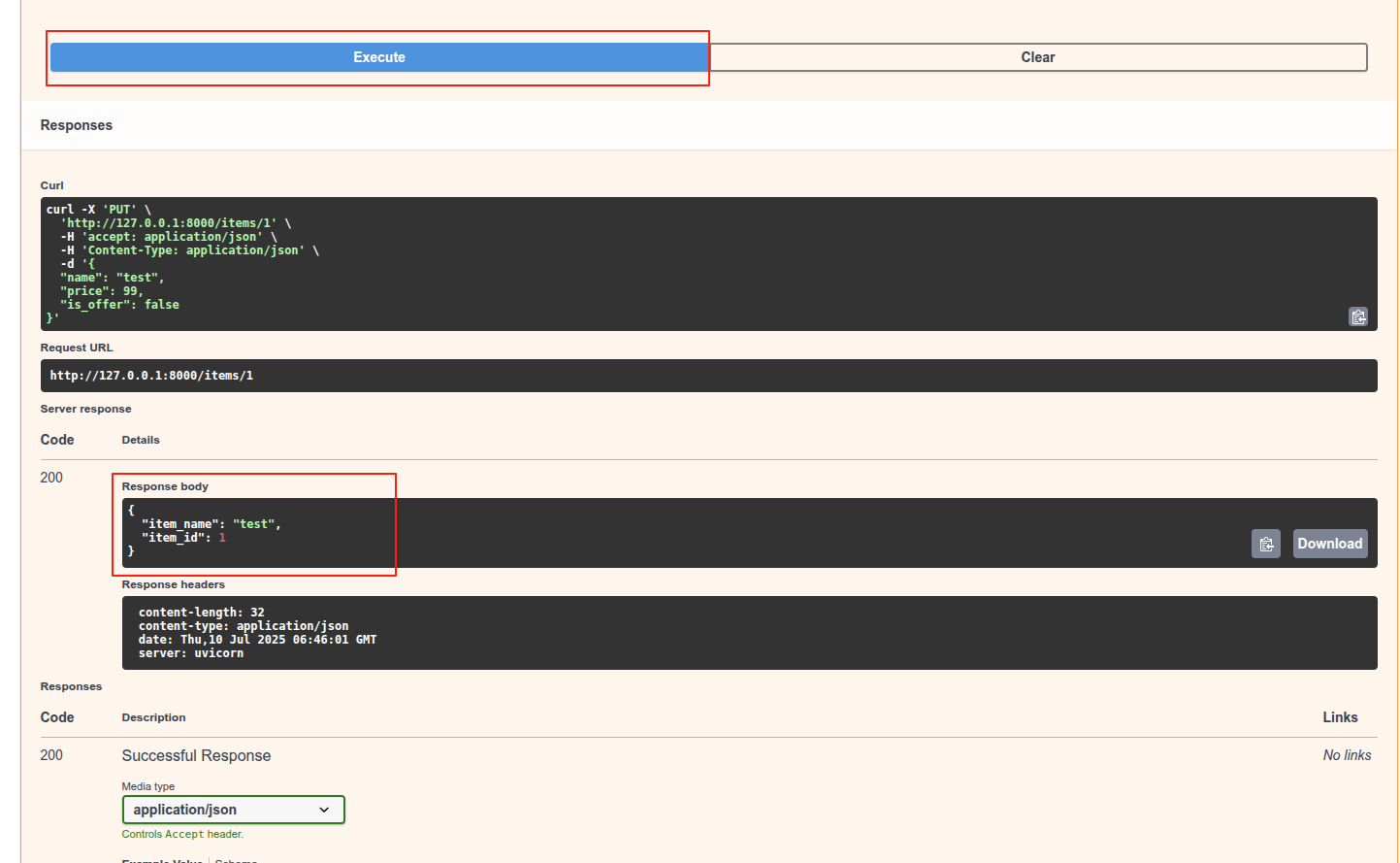
Task: Click the 200 code in Server response
Action: [x=51, y=478]
